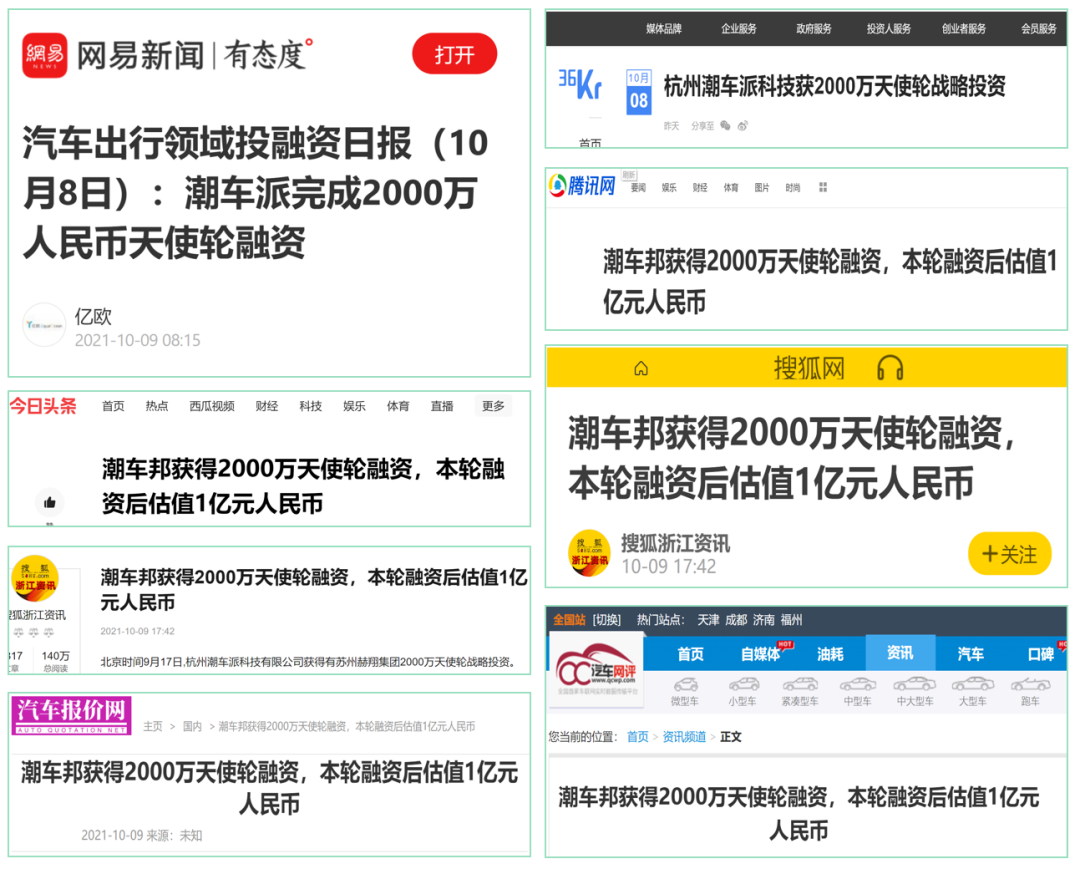
Task: Open 媒体品牌 menu in 36Kr header
Action: coord(663,28)
